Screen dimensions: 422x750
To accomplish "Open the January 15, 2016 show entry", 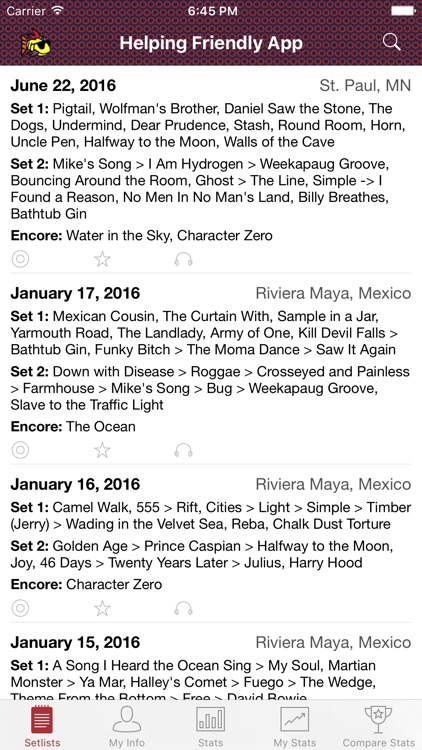I will 211,667.
